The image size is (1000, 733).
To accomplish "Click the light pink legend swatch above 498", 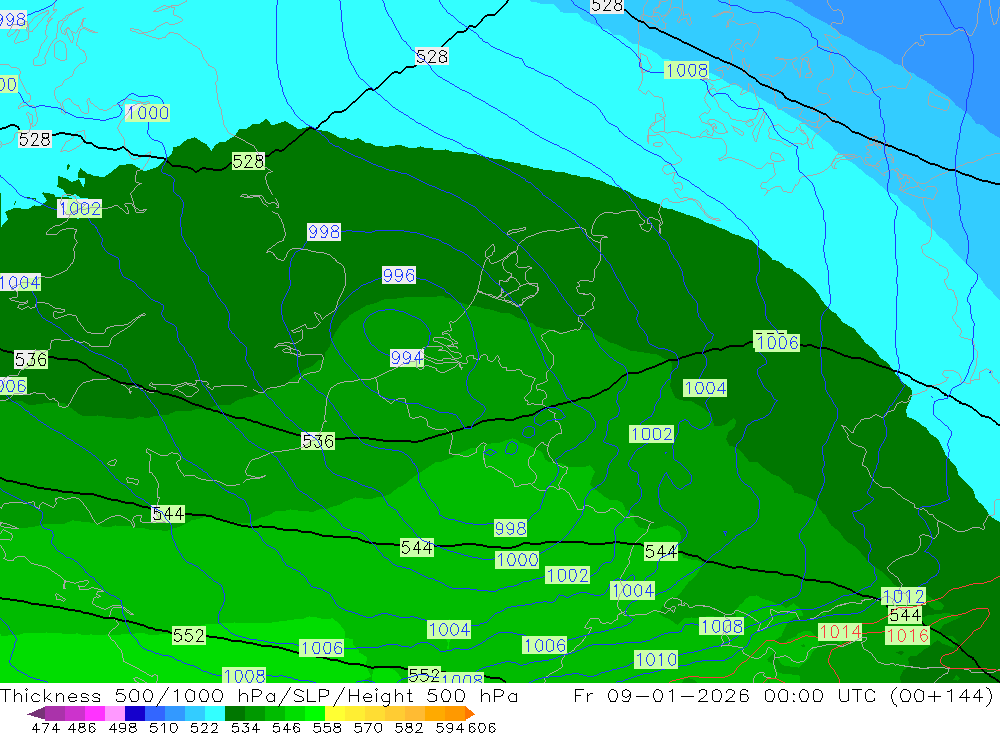I will pyautogui.click(x=113, y=713).
